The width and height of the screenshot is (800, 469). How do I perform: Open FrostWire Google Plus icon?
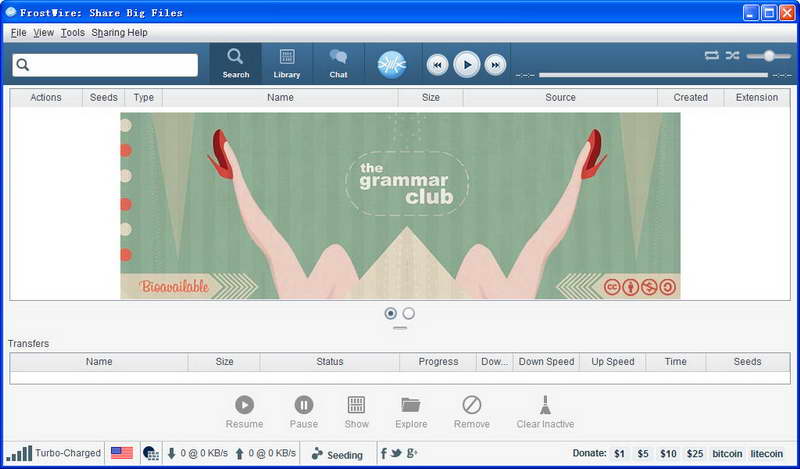point(412,453)
